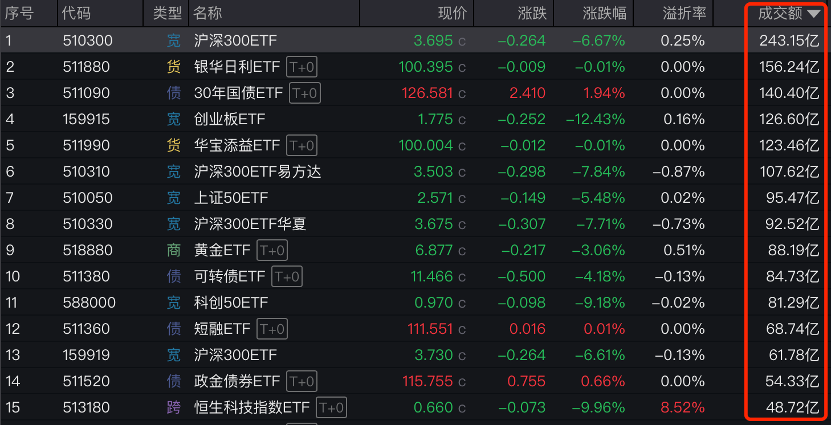Screen dimensions: 832x426
Task: Click the 债 type icon on 可转债ETF row
Action: tap(174, 276)
